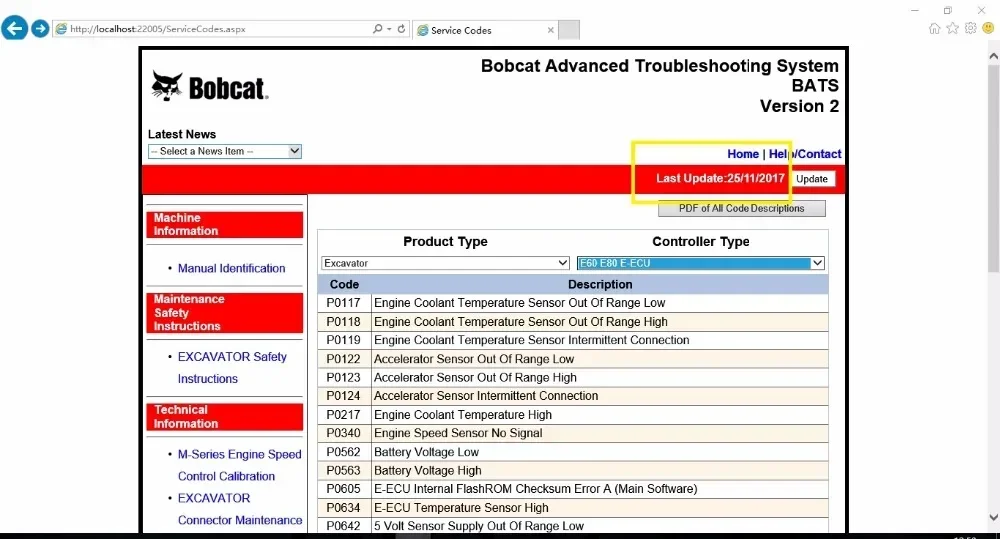Screen dimensions: 1000x539
Task: Go to the Home link
Action: coord(743,154)
